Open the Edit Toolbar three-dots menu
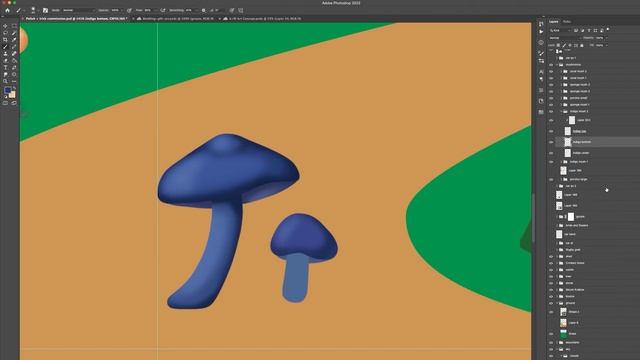Viewport: 640px width, 360px height. point(14,81)
